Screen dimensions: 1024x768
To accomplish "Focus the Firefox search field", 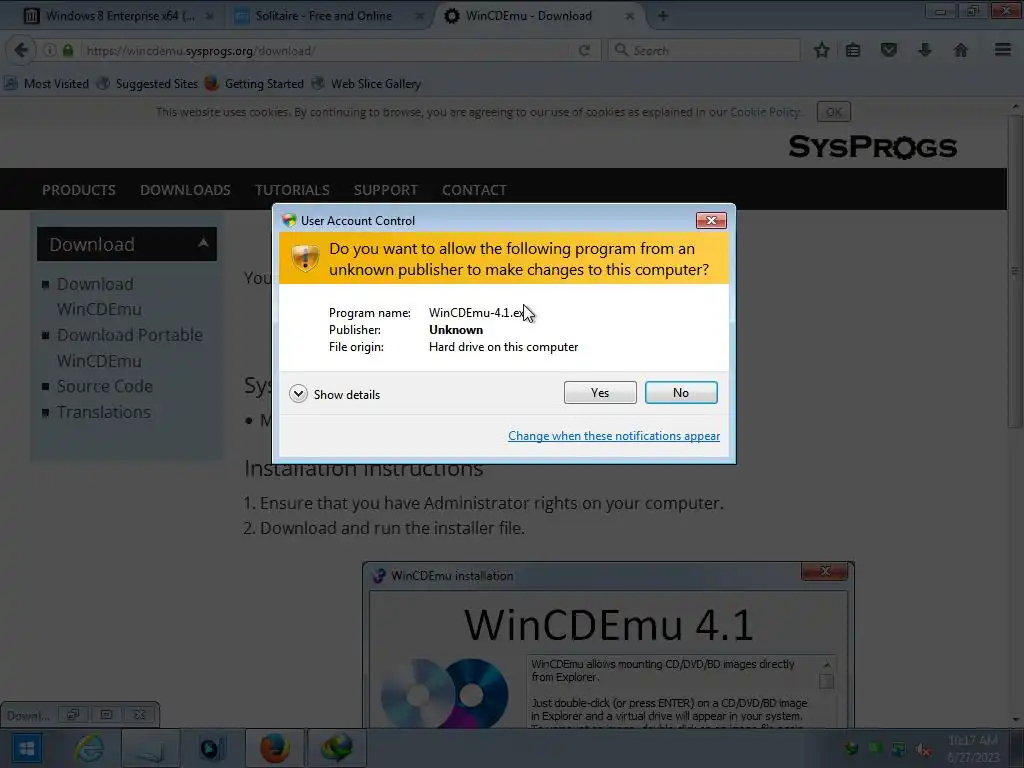I will pos(704,50).
